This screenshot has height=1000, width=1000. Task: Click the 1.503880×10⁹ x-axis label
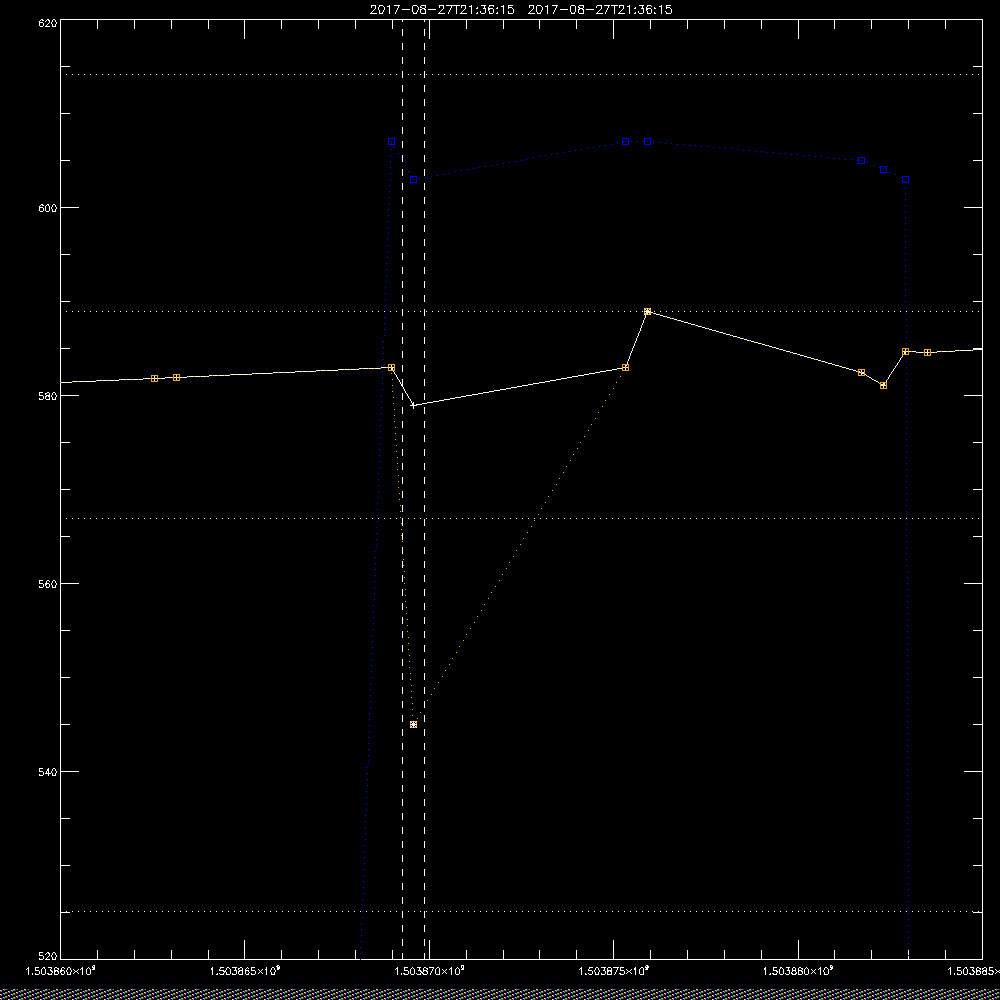pyautogui.click(x=798, y=971)
